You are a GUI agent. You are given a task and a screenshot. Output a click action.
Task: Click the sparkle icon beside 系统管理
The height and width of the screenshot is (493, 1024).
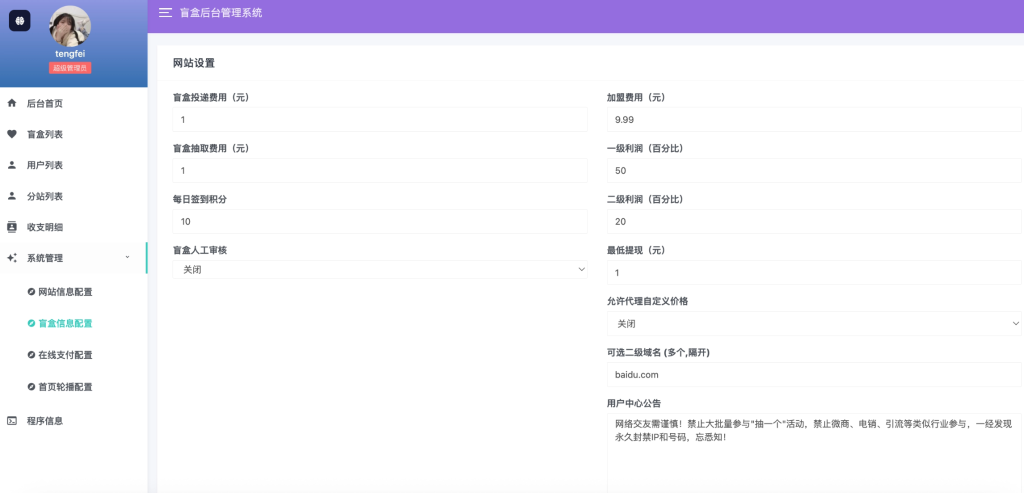coord(12,258)
